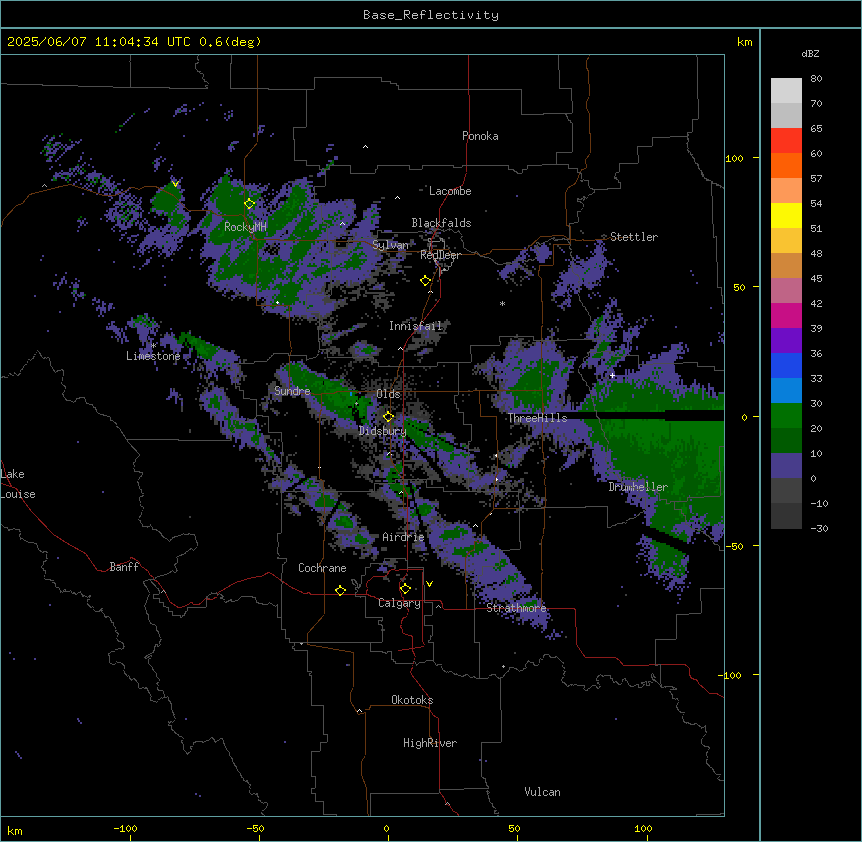This screenshot has height=842, width=862.
Task: Select yellow diamond between Olds and Didsbury
Action: tap(388, 417)
